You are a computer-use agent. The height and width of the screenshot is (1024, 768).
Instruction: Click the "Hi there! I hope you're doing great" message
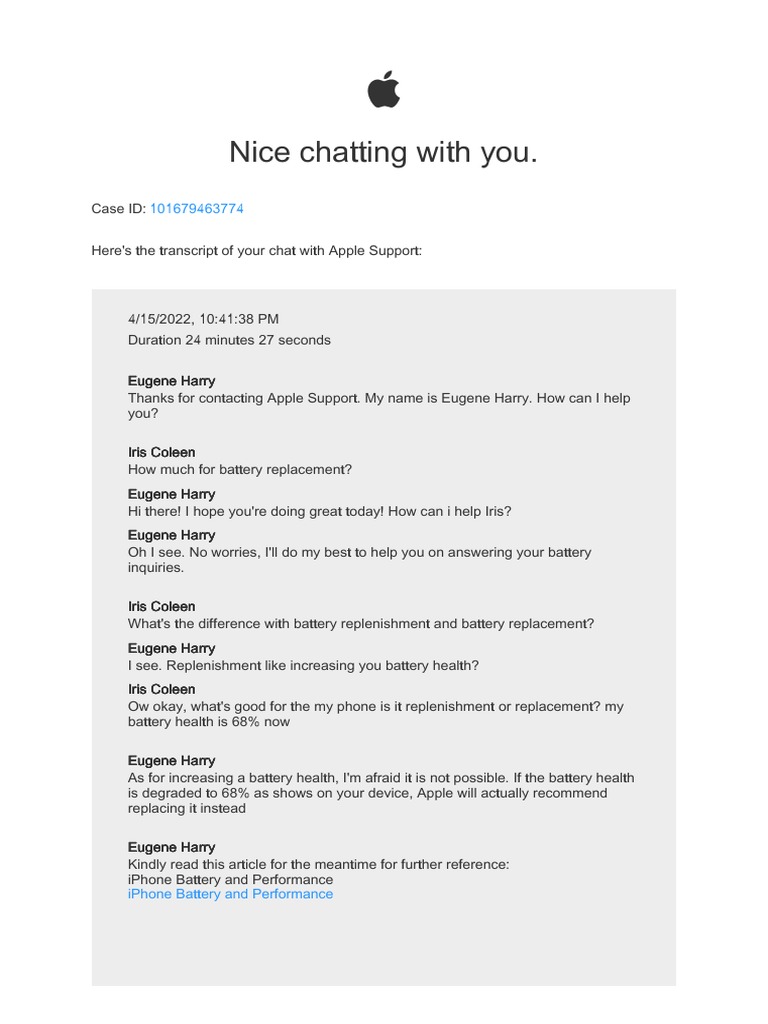click(319, 511)
